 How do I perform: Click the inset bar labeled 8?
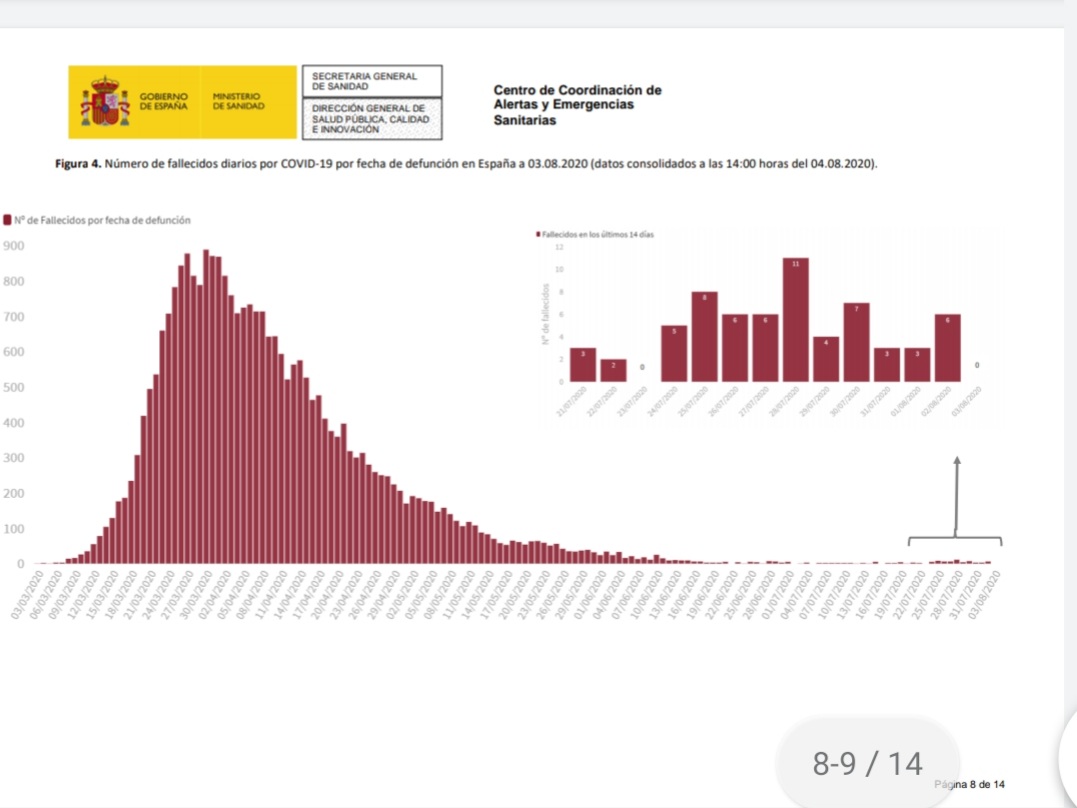pos(704,336)
